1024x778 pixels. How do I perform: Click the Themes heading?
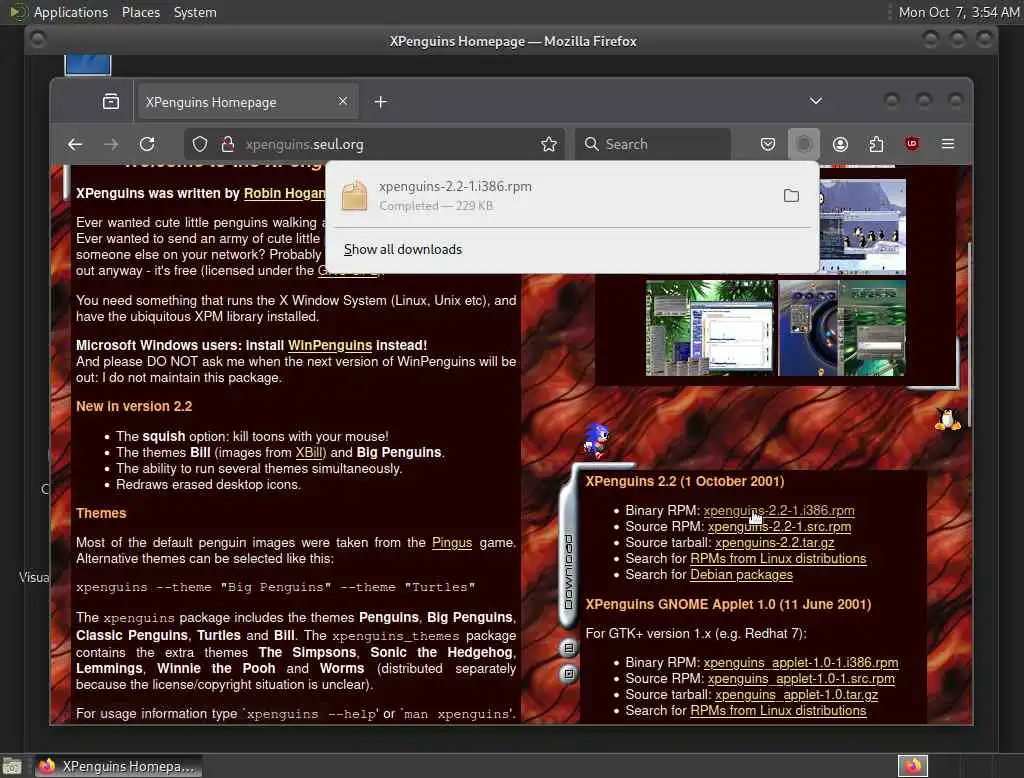tap(101, 513)
